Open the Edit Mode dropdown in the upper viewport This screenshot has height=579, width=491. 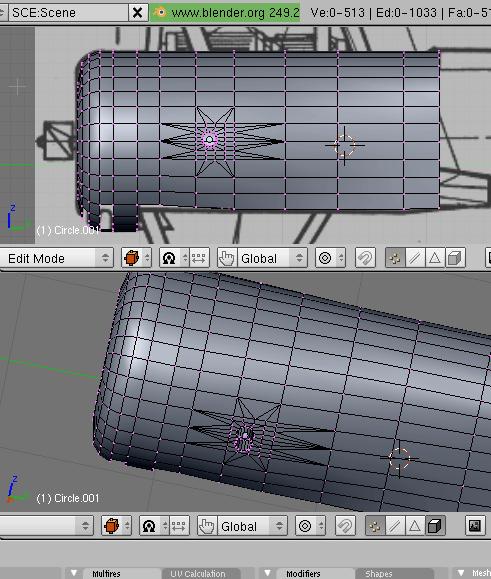[56, 258]
